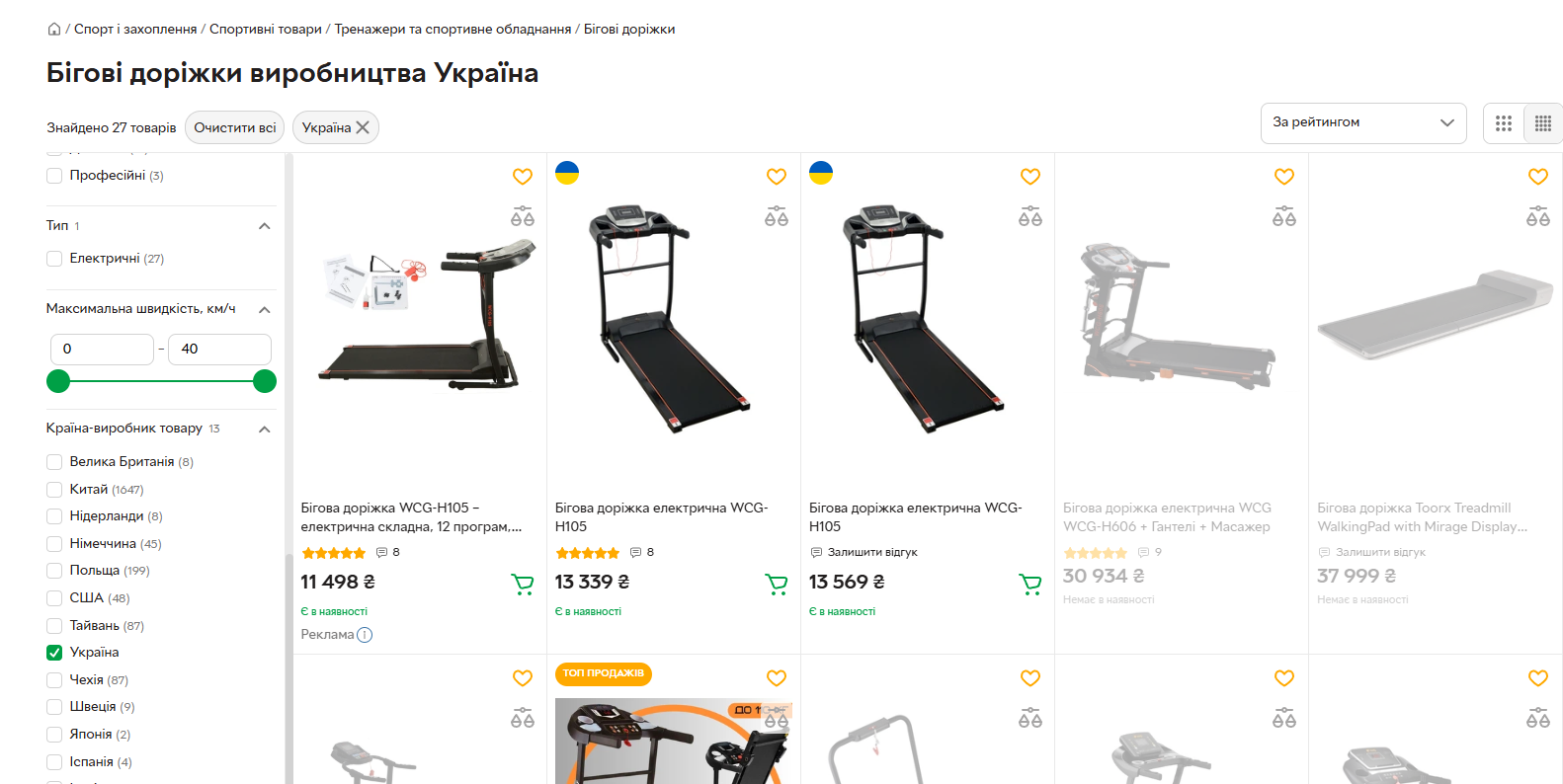
Task: Remove the Україна filter chip
Action: 363,127
